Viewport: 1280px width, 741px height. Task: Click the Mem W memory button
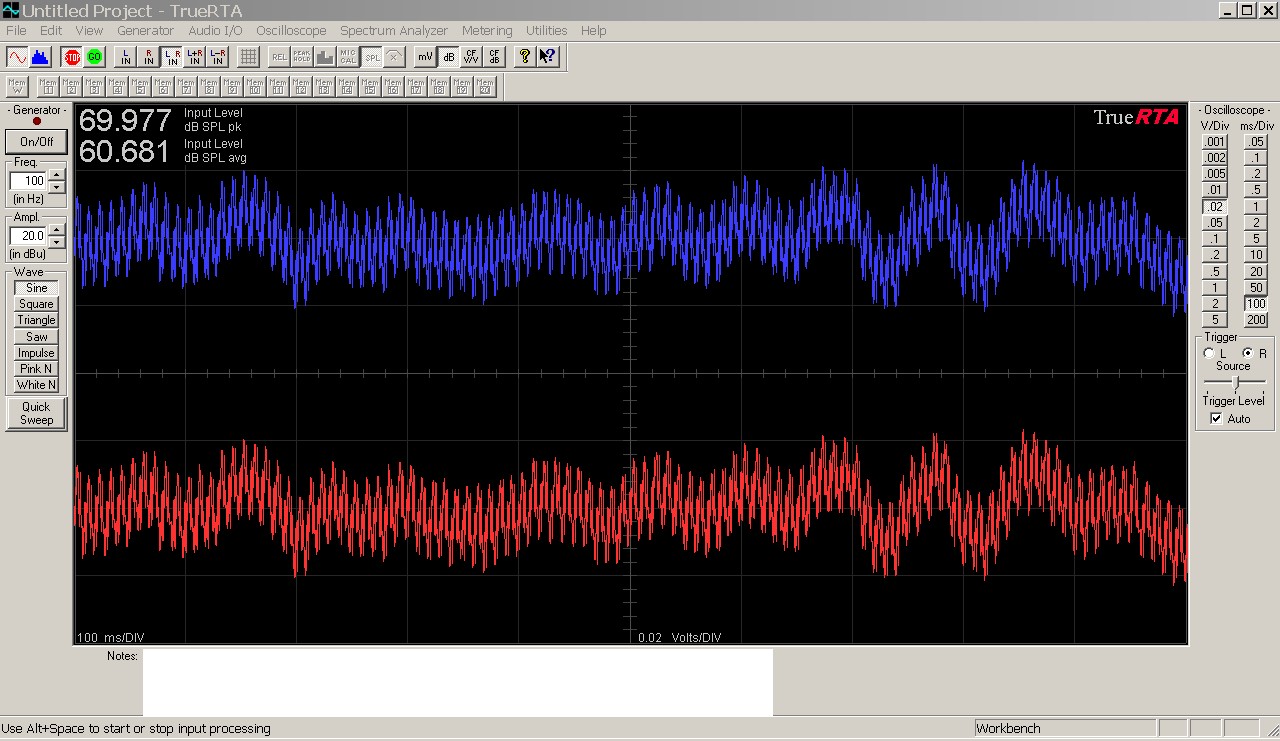tap(17, 86)
